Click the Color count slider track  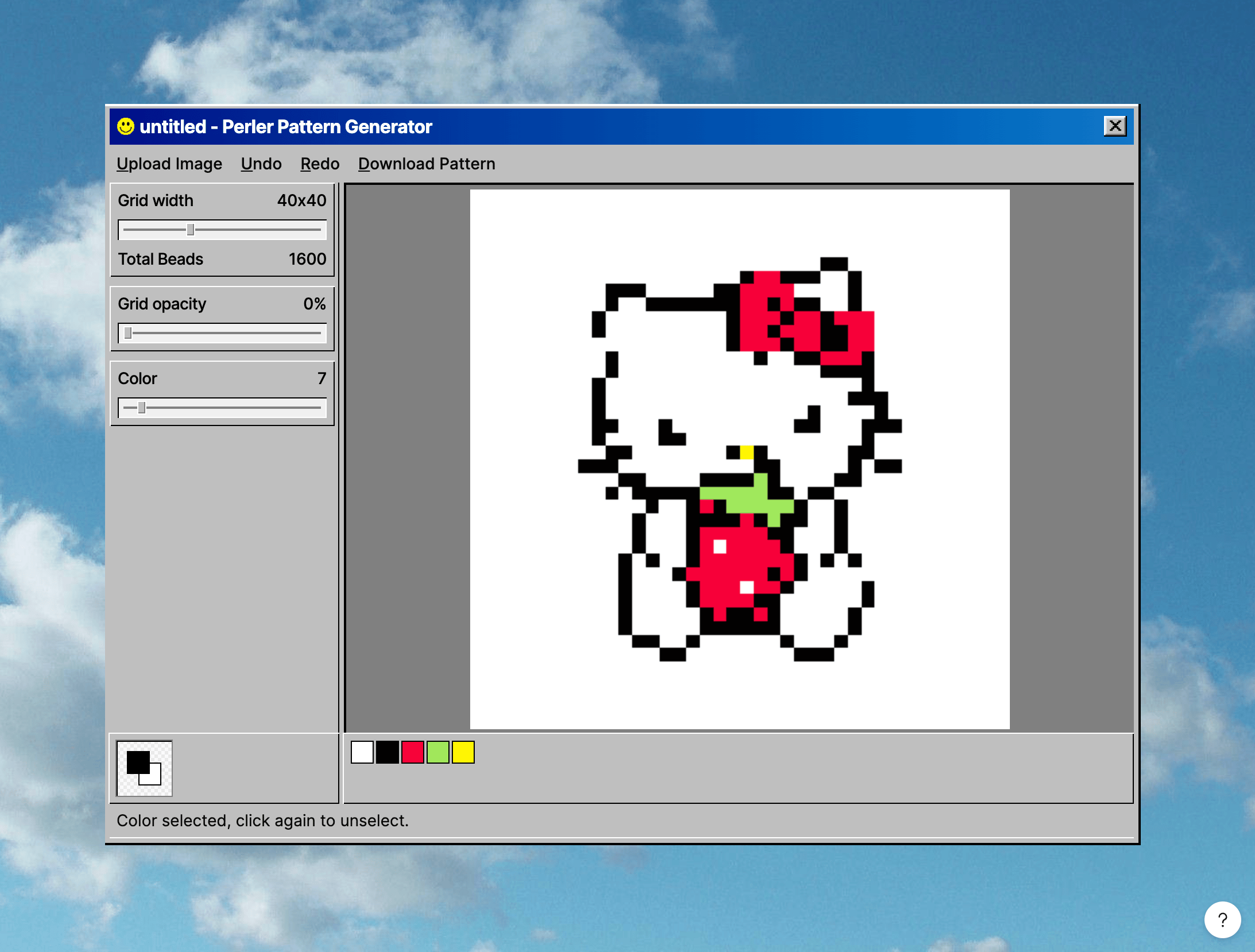click(222, 408)
